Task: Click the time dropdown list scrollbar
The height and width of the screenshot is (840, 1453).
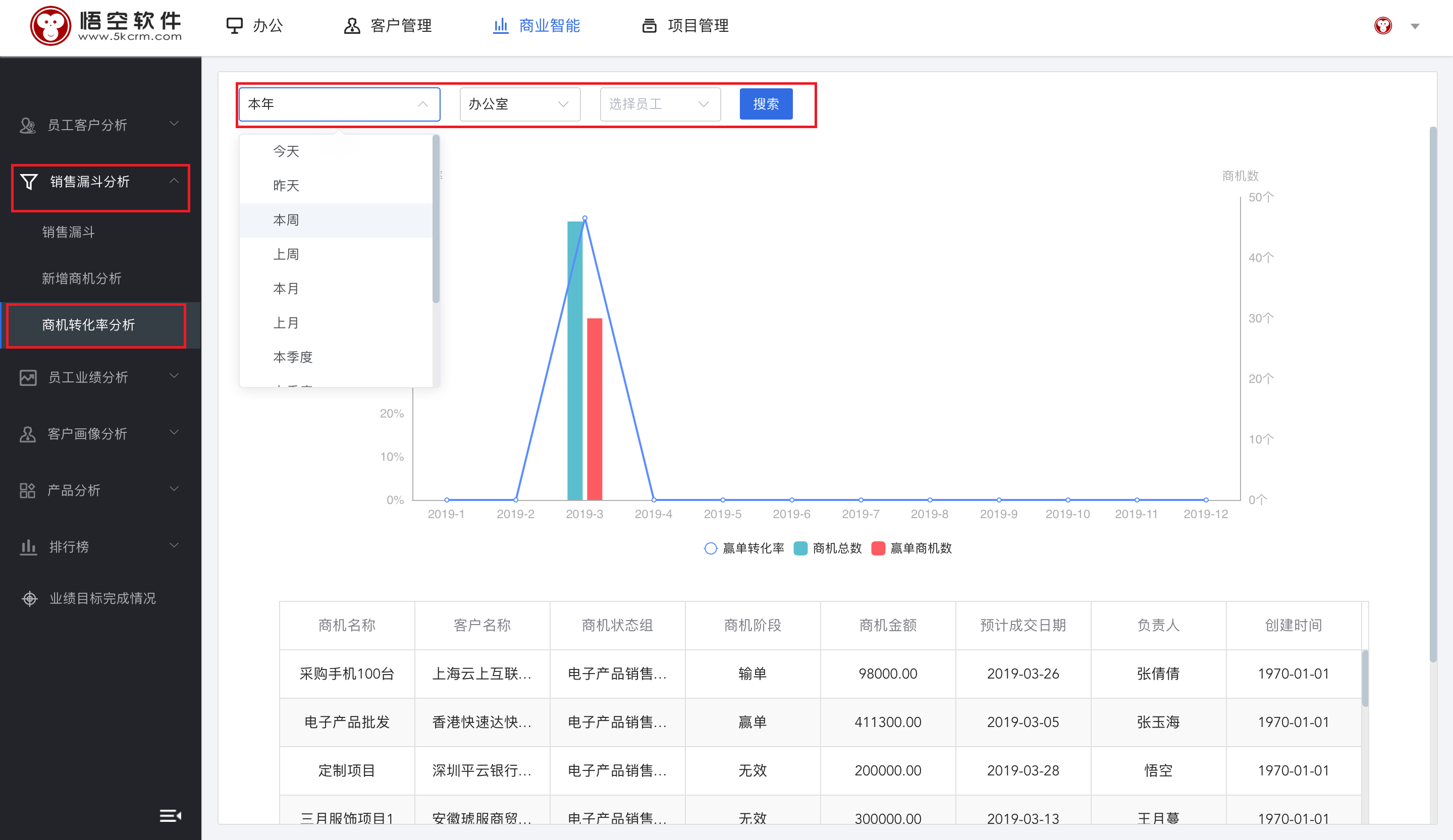Action: coord(436,219)
